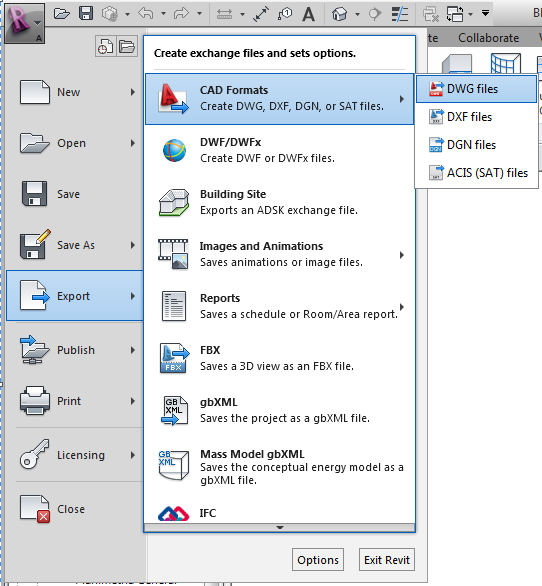Open the New menu item
The height and width of the screenshot is (586, 542).
pyautogui.click(x=75, y=92)
